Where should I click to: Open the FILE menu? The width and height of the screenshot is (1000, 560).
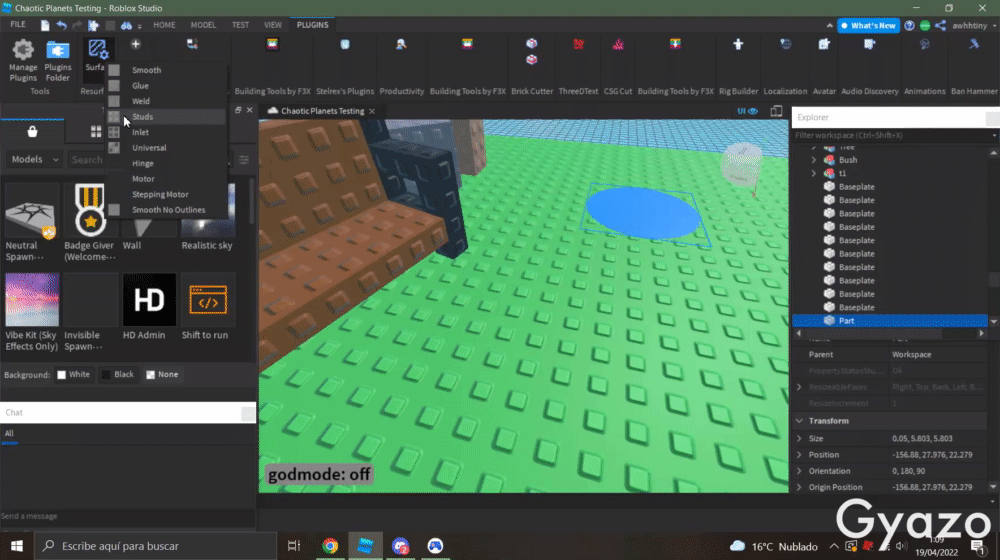18,25
